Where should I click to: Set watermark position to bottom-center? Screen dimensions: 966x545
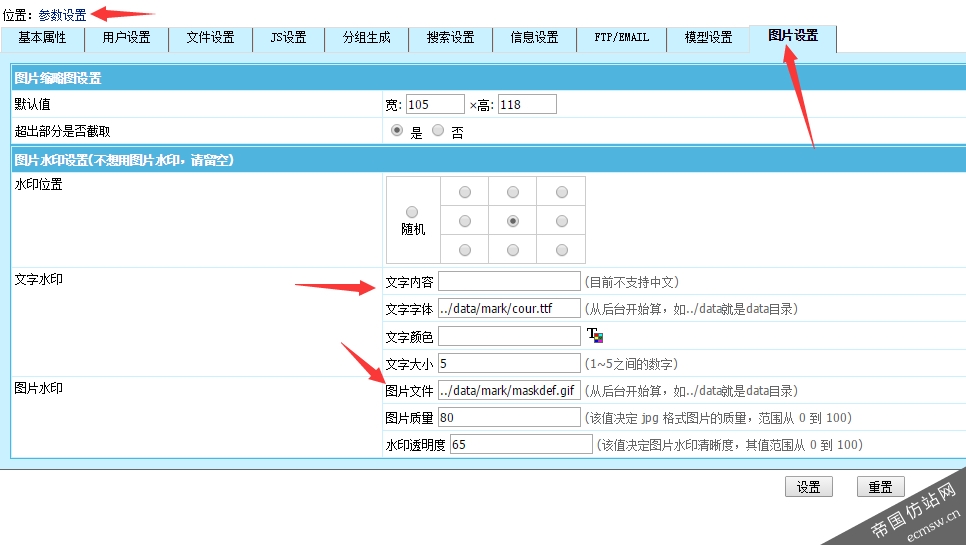(x=513, y=250)
